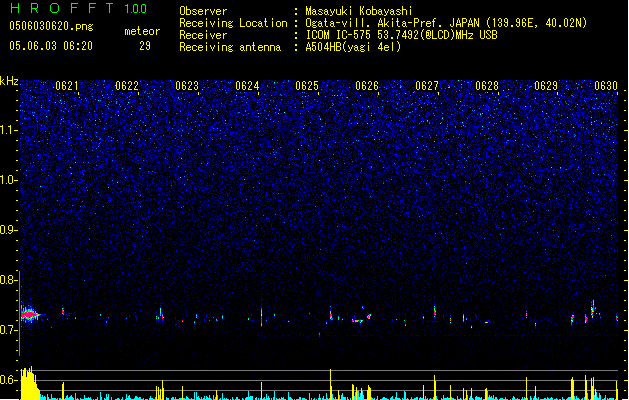Click the 0629 time marker

(546, 86)
